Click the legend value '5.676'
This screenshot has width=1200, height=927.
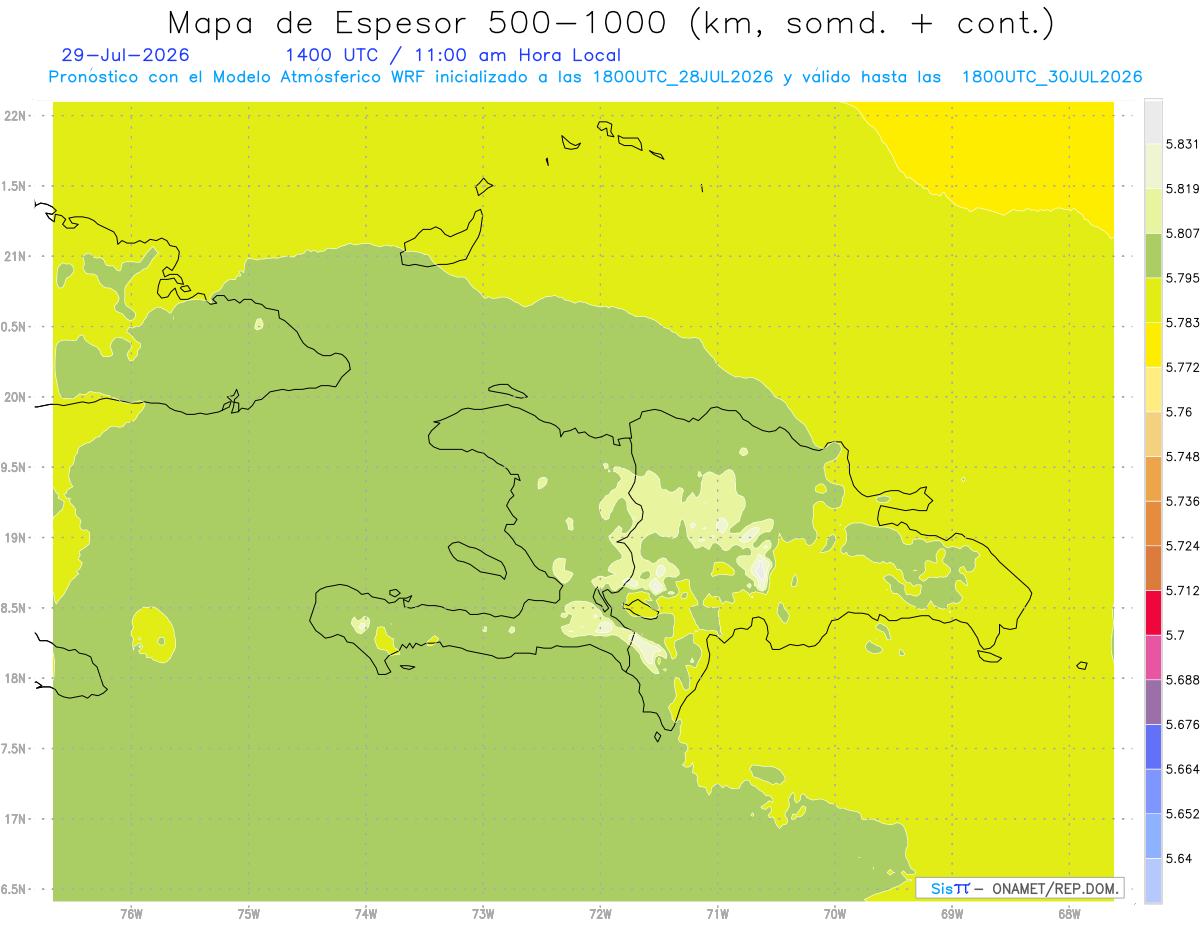click(x=1182, y=724)
